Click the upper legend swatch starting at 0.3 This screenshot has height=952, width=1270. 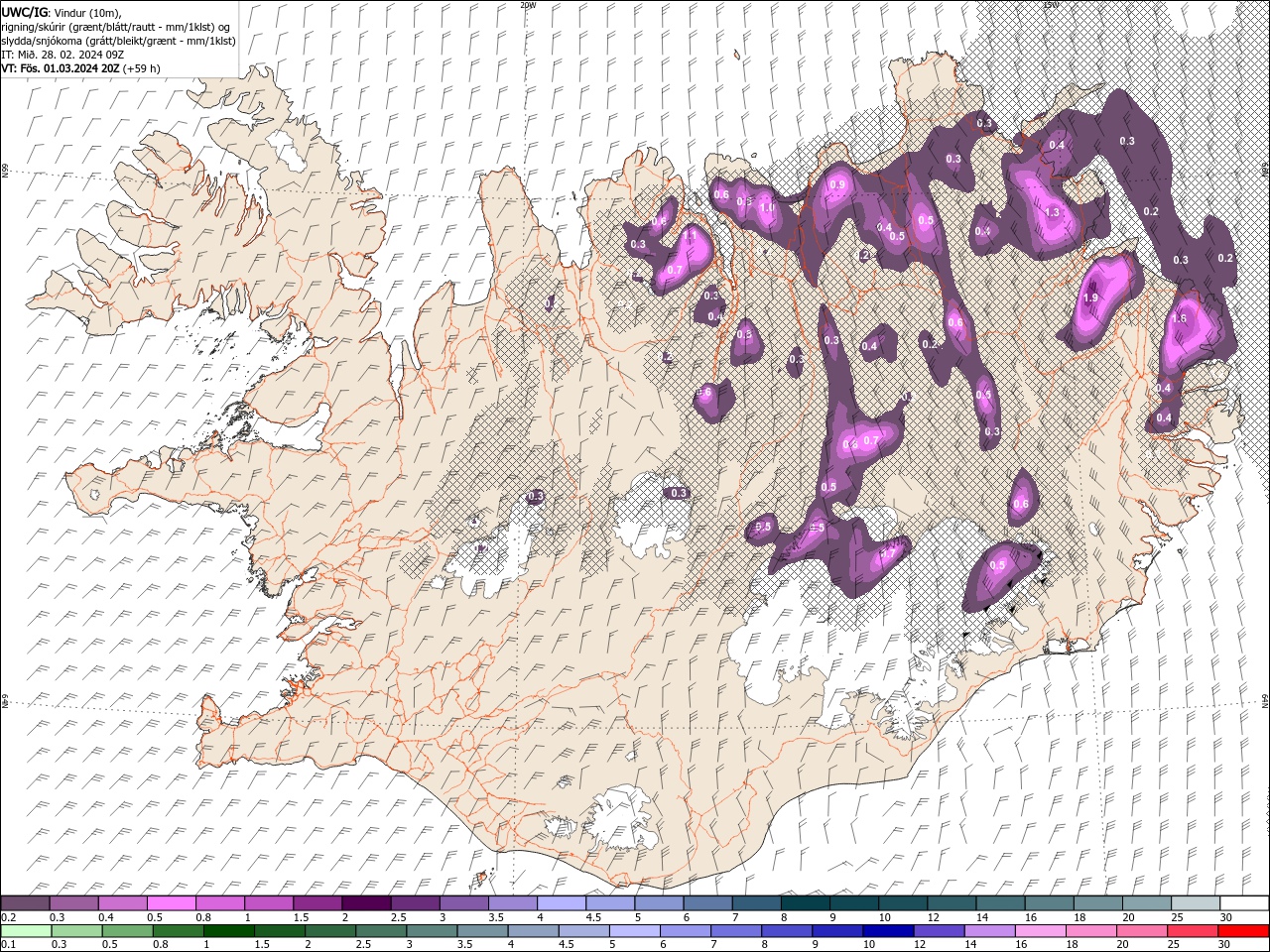tap(73, 903)
